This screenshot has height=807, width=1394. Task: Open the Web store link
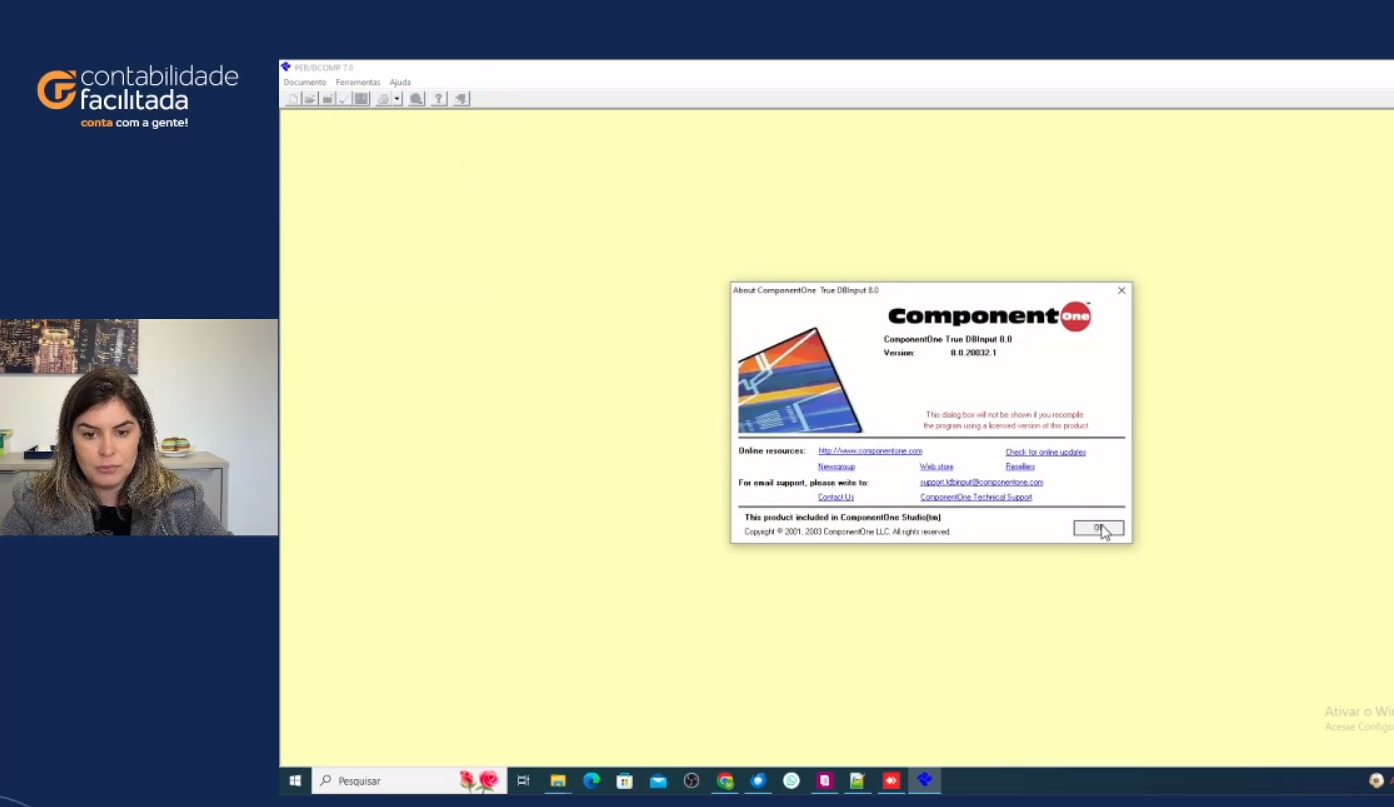point(936,467)
